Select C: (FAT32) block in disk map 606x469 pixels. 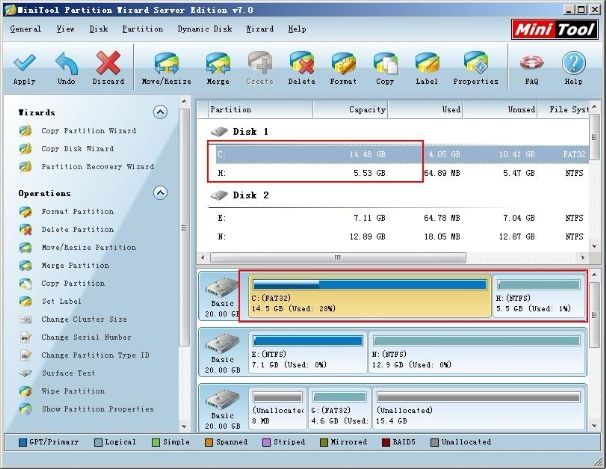369,296
